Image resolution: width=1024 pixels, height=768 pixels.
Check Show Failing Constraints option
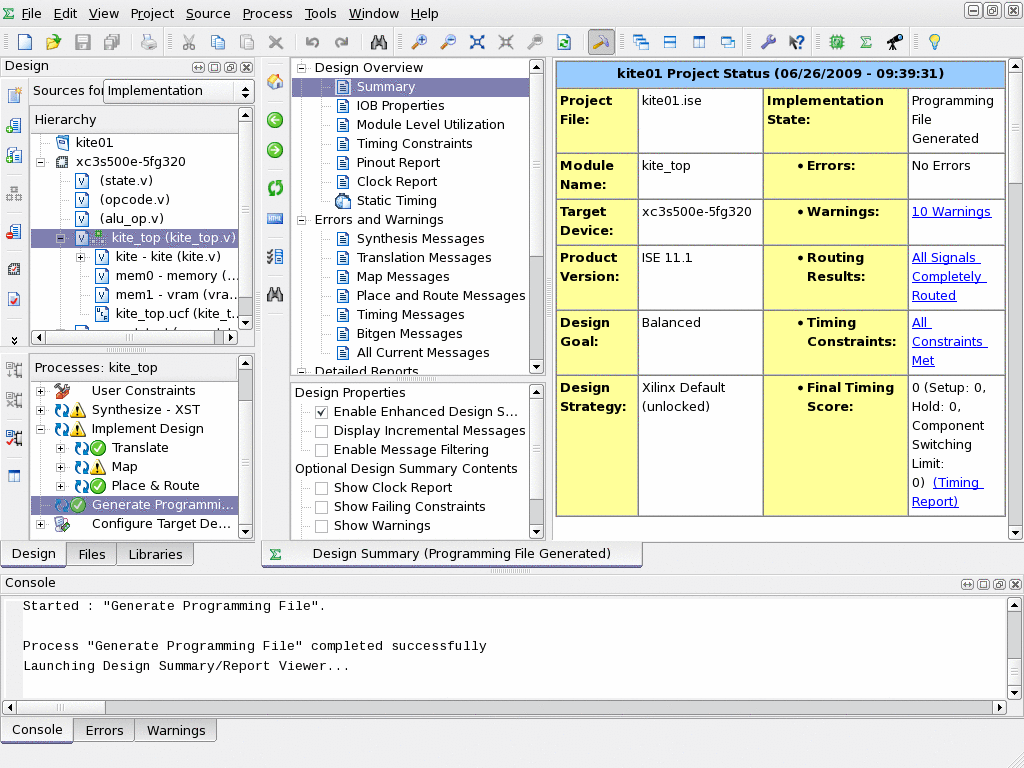(x=321, y=507)
